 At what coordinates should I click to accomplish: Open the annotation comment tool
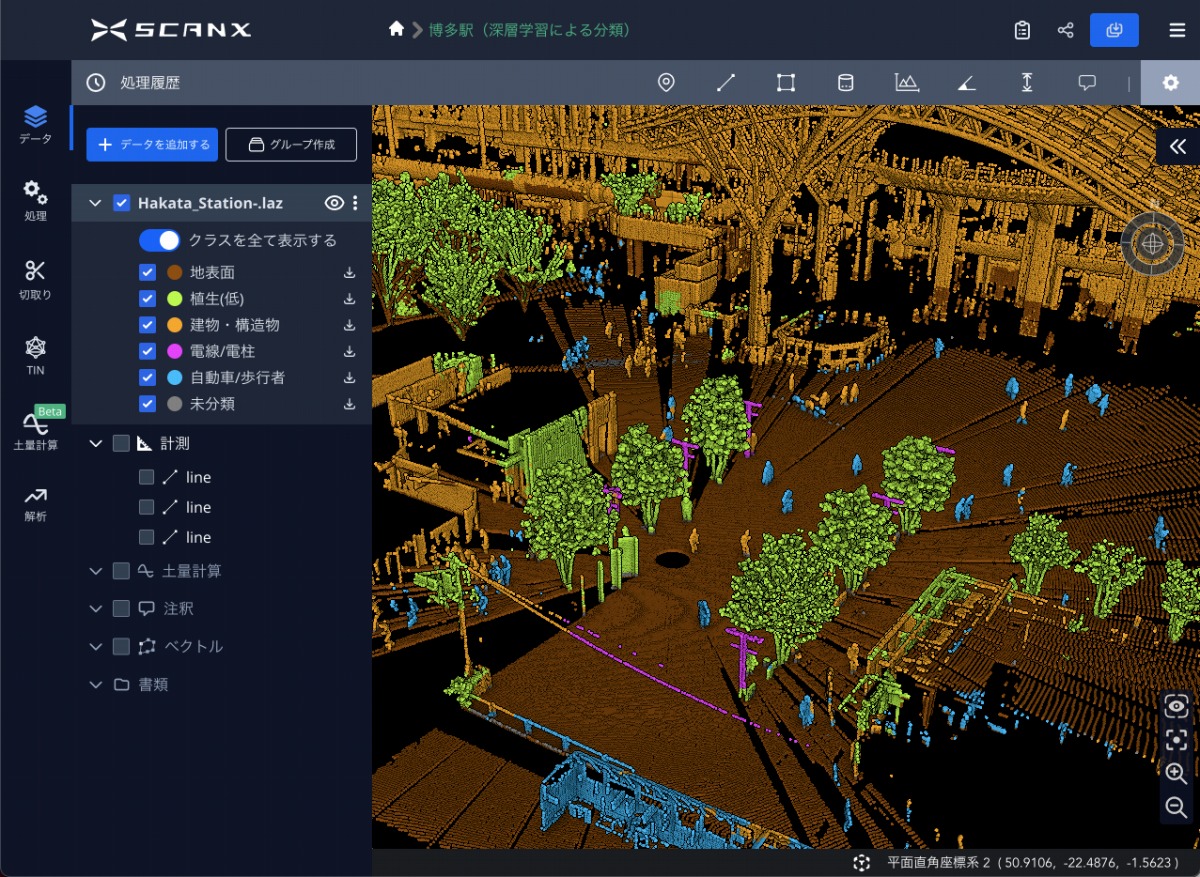1087,83
